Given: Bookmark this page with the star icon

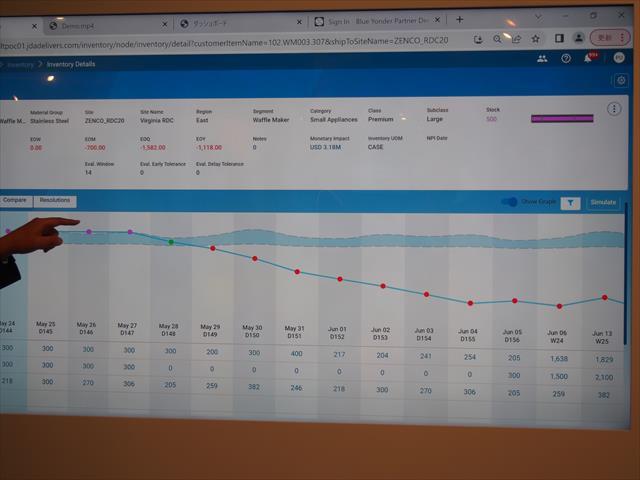Looking at the screenshot, I should [x=536, y=39].
